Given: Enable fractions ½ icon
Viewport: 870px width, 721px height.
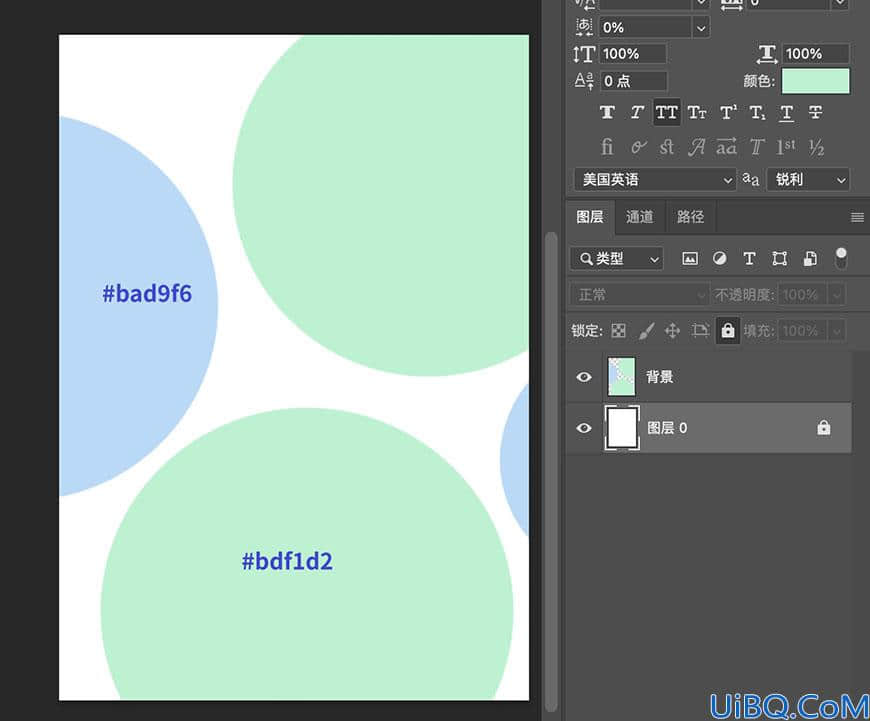Looking at the screenshot, I should (816, 147).
